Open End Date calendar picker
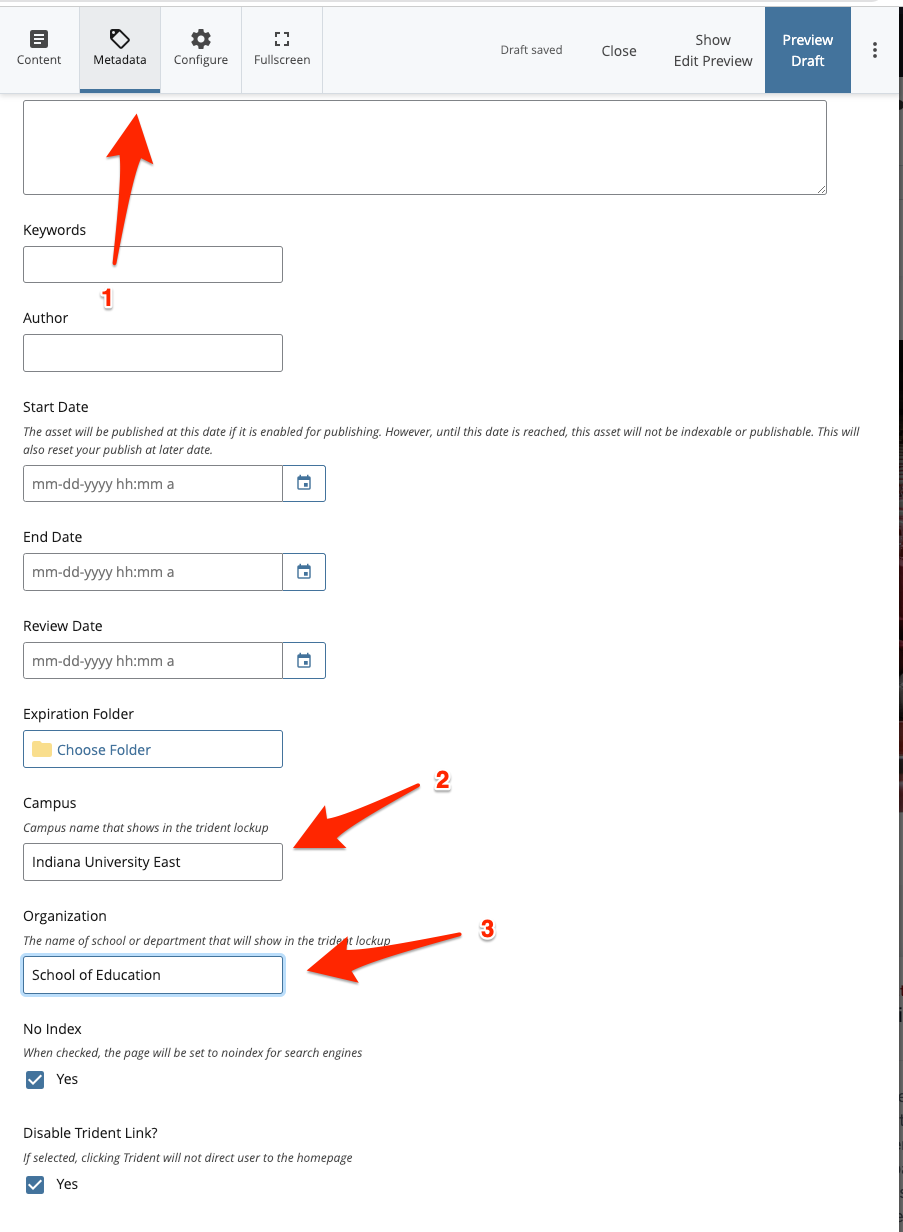Viewport: 903px width, 1232px height. [x=304, y=572]
